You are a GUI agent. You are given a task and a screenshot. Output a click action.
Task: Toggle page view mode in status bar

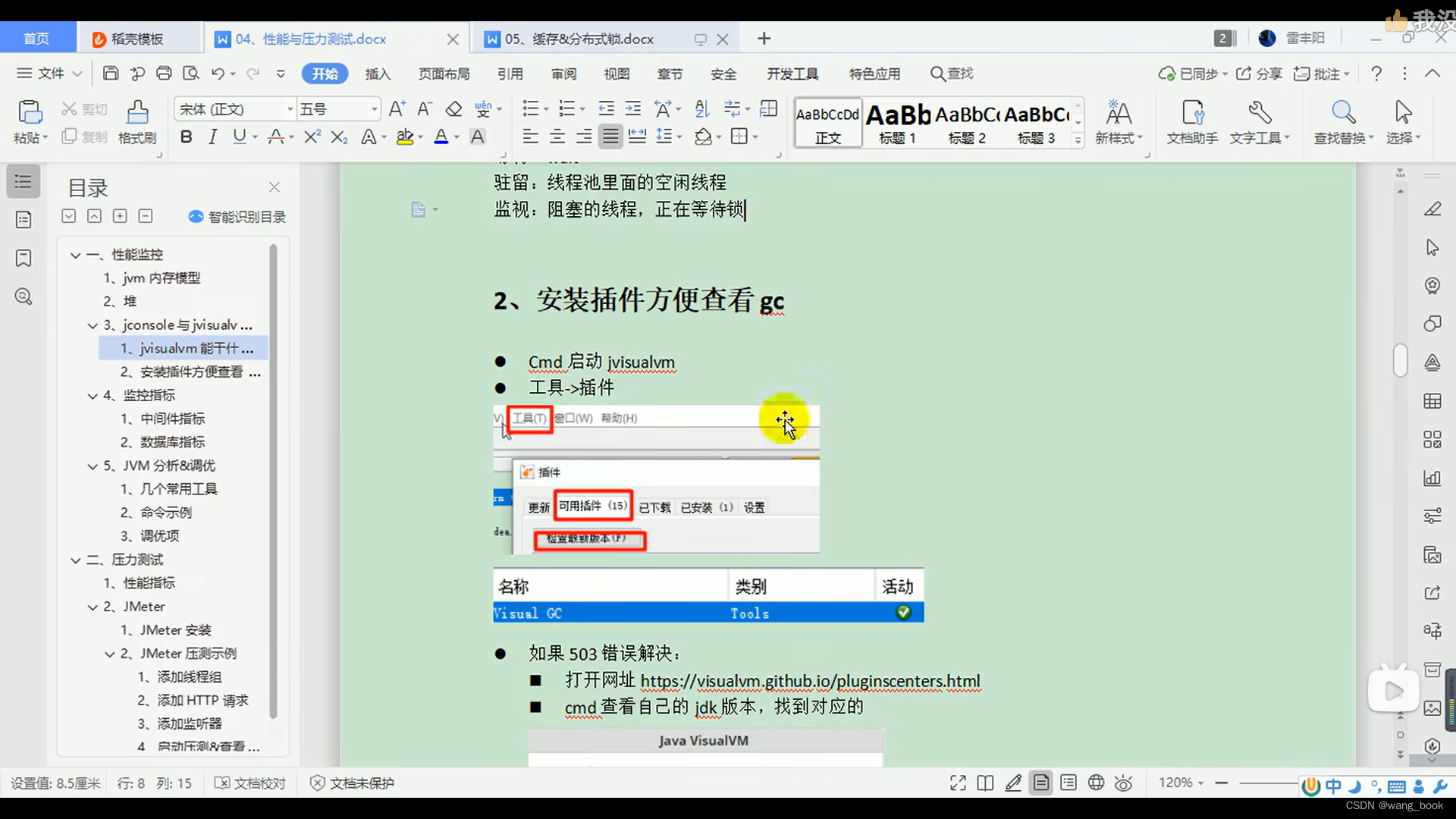click(x=1041, y=783)
